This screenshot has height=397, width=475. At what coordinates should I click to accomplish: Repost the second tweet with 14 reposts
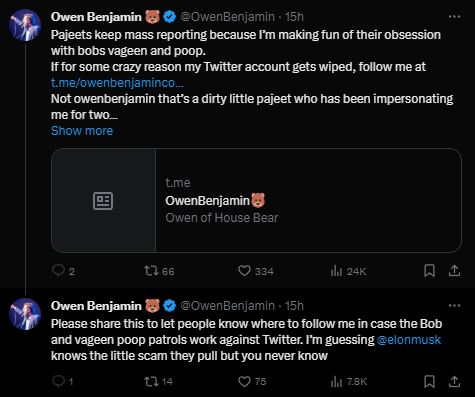click(x=158, y=381)
